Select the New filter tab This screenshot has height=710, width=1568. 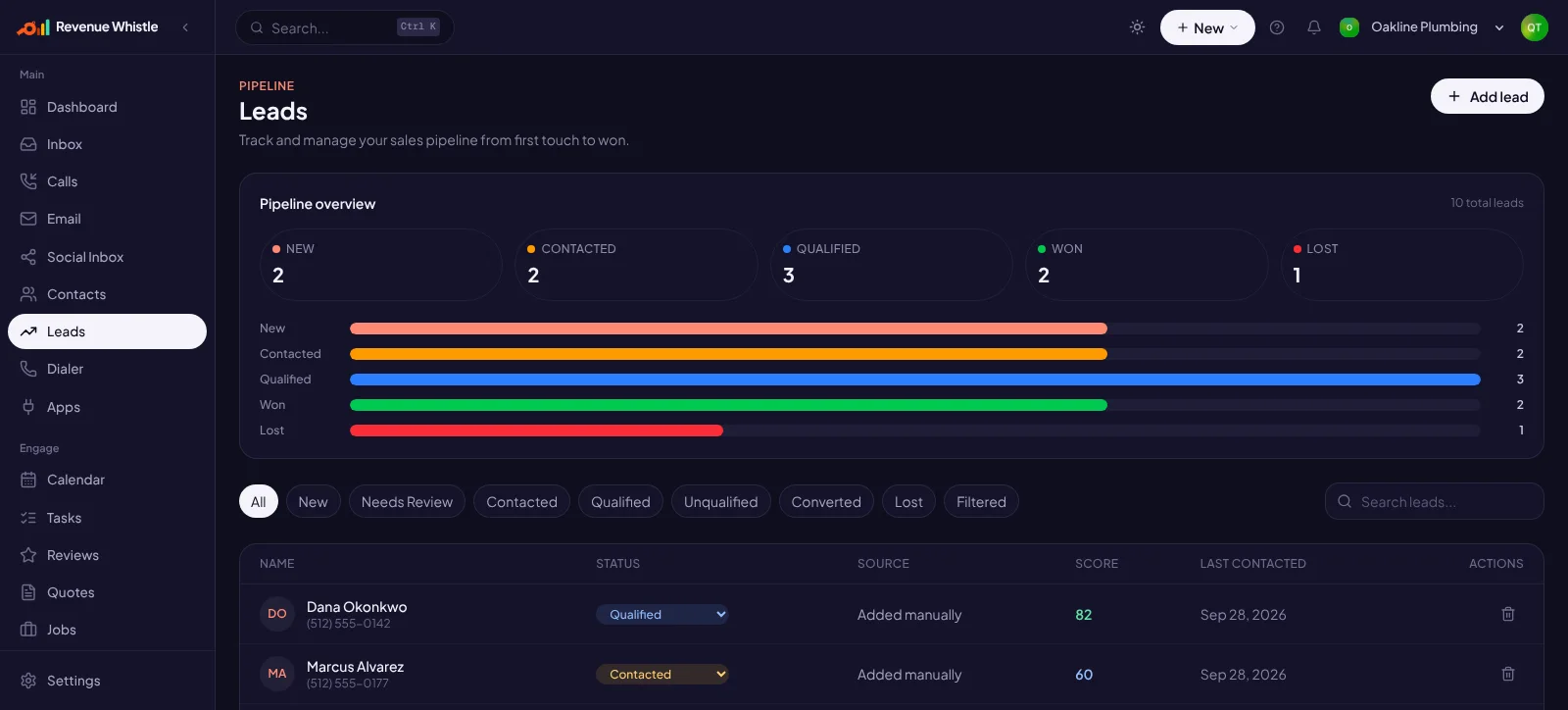313,502
